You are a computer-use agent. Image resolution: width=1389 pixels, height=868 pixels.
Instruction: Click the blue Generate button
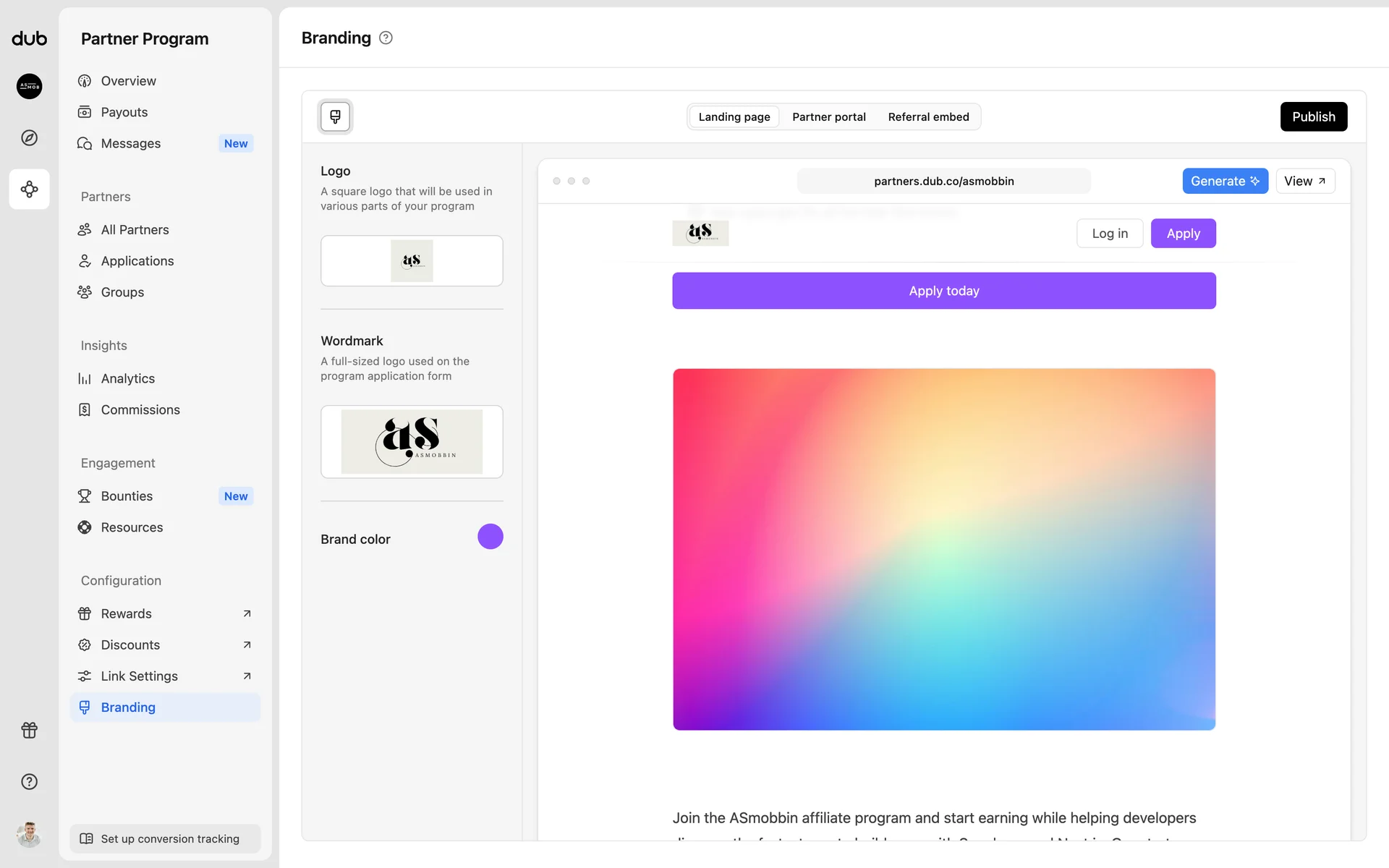click(1224, 181)
